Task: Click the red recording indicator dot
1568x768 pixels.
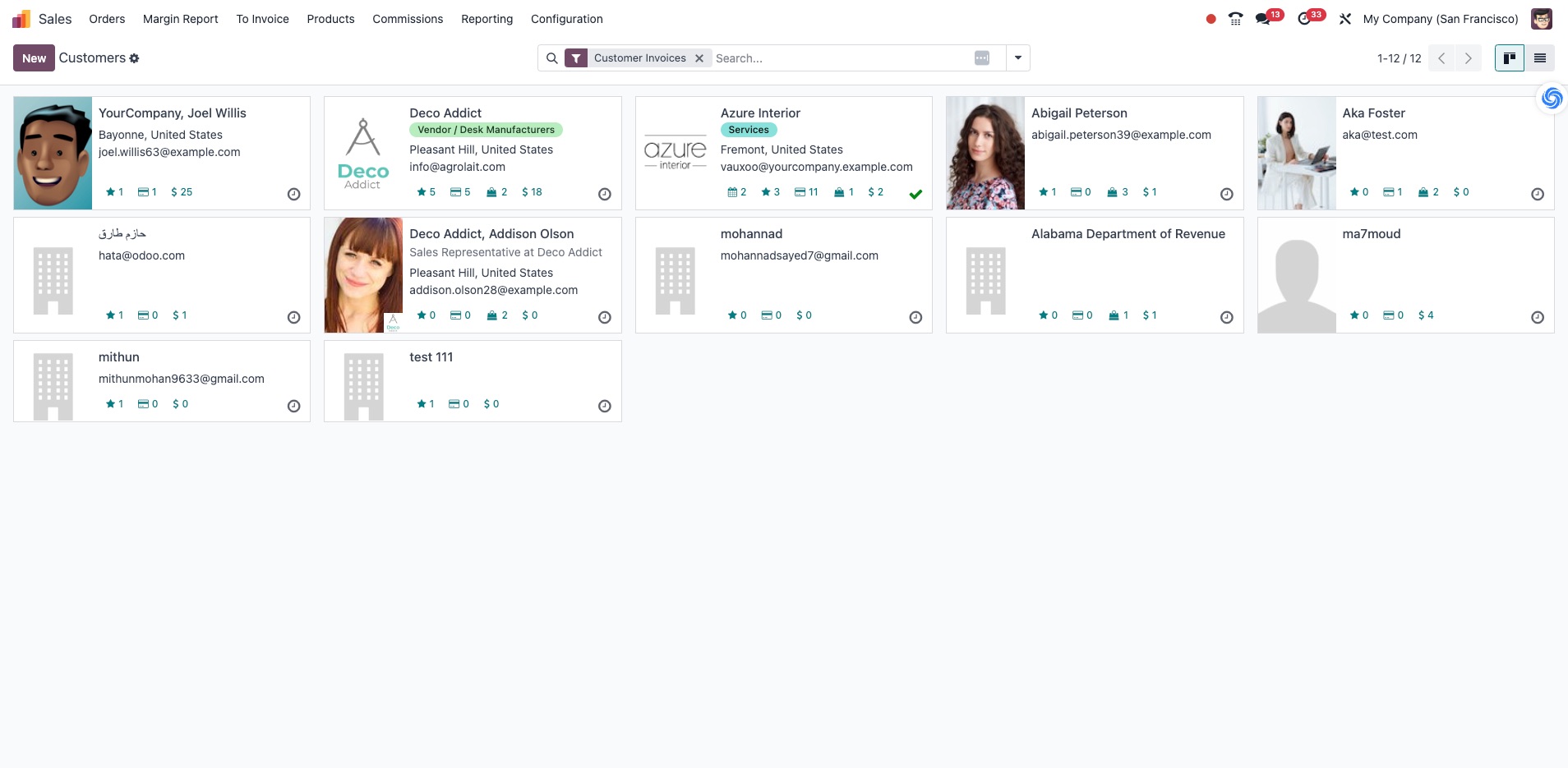Action: (1211, 19)
